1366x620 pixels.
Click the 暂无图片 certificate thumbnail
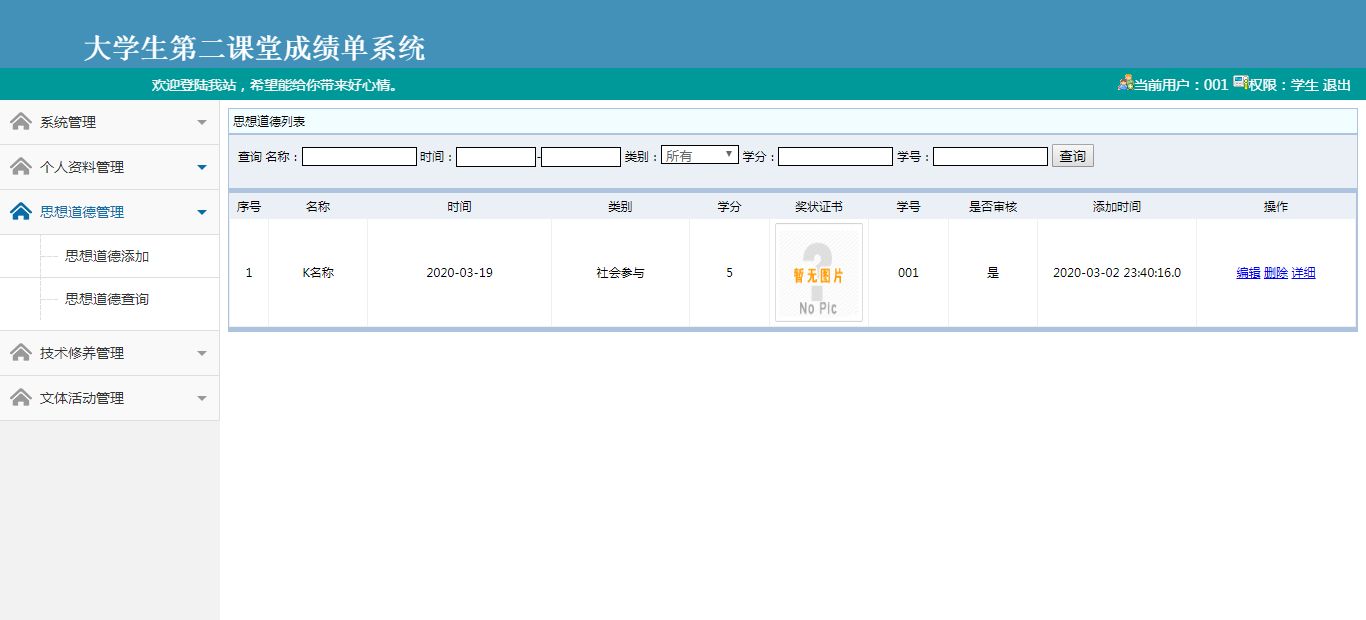[819, 273]
